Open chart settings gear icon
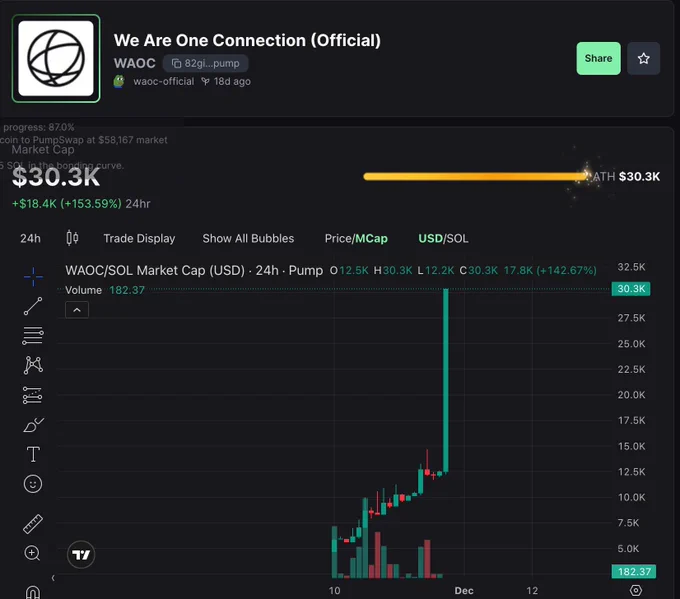Viewport: 680px width, 599px height. point(636,590)
